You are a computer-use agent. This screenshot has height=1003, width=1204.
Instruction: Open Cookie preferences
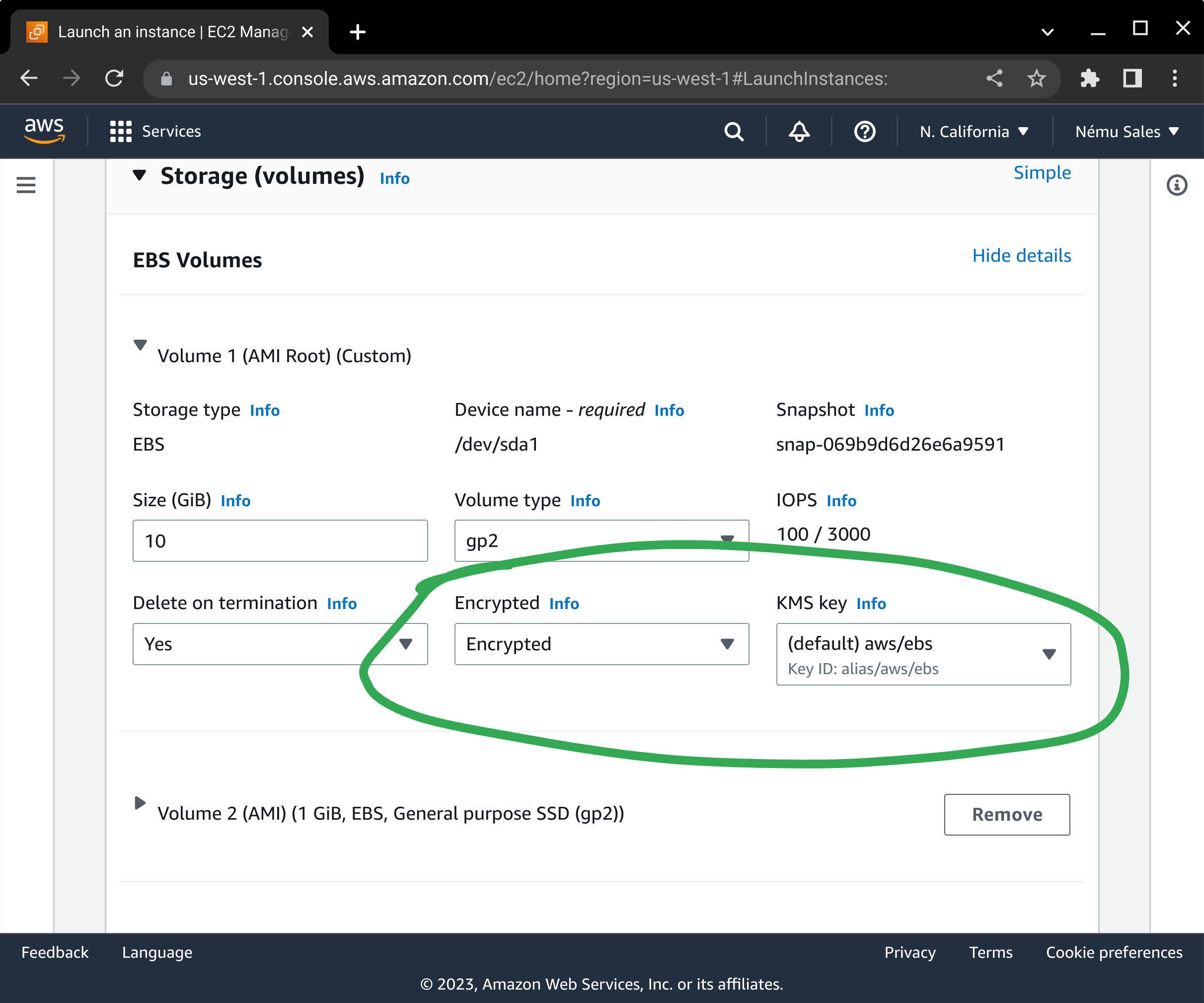point(1114,952)
